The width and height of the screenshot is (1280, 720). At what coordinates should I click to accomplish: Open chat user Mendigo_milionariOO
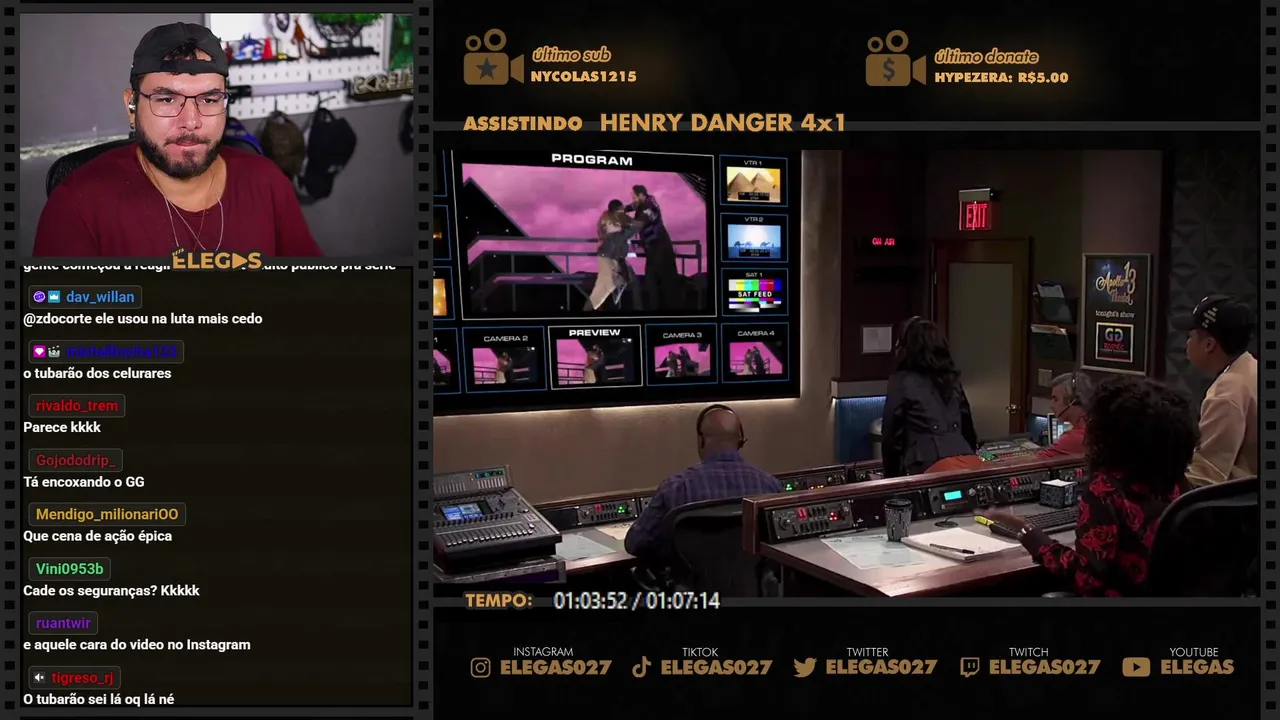pyautogui.click(x=107, y=514)
